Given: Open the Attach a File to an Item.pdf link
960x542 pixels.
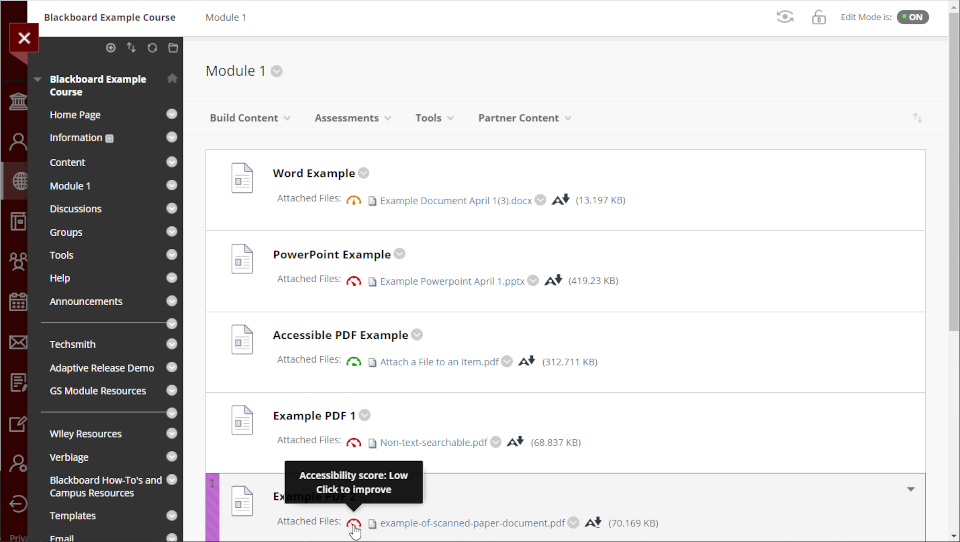Looking at the screenshot, I should [439, 362].
